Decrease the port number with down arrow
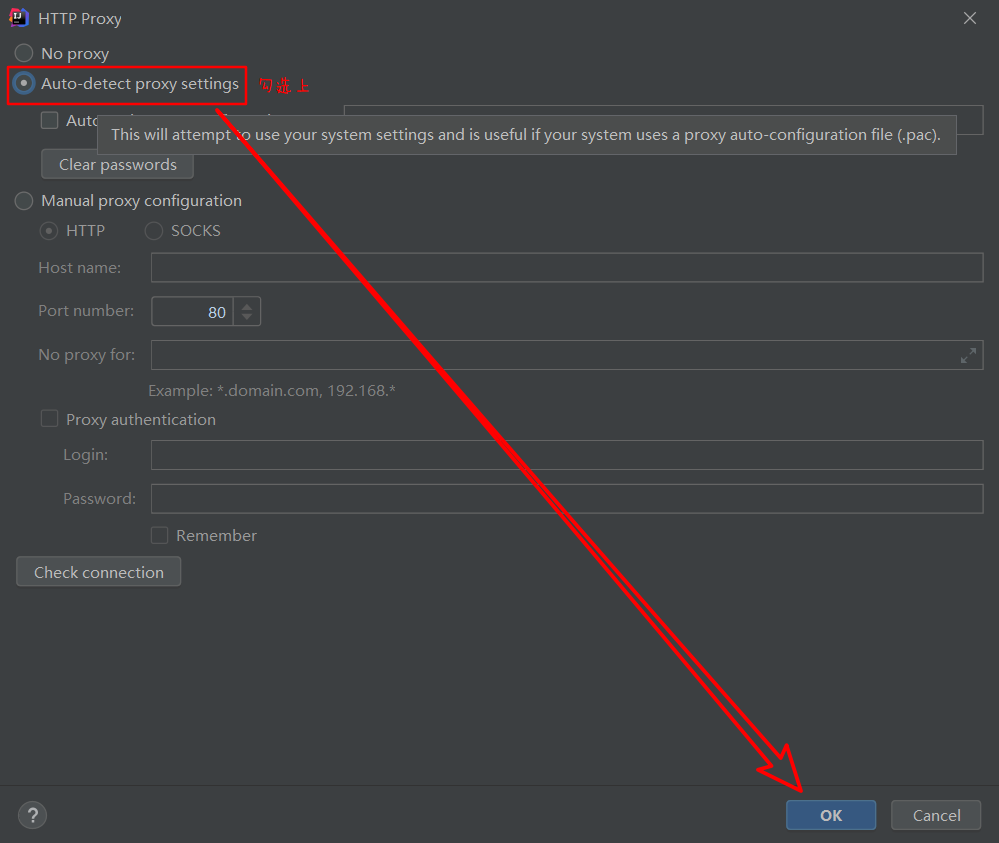The image size is (999, 843). (x=247, y=317)
